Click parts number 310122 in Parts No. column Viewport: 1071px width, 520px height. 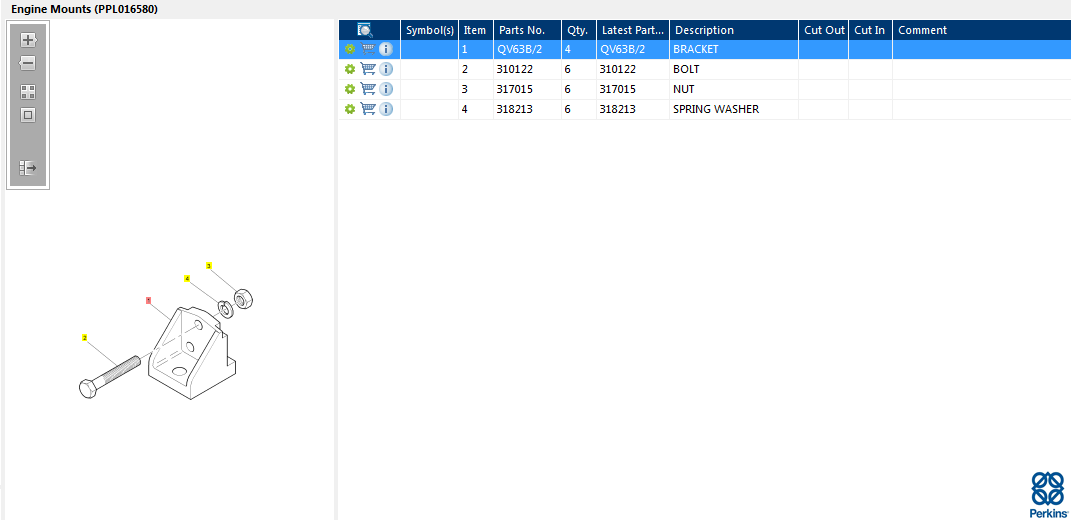coord(527,69)
